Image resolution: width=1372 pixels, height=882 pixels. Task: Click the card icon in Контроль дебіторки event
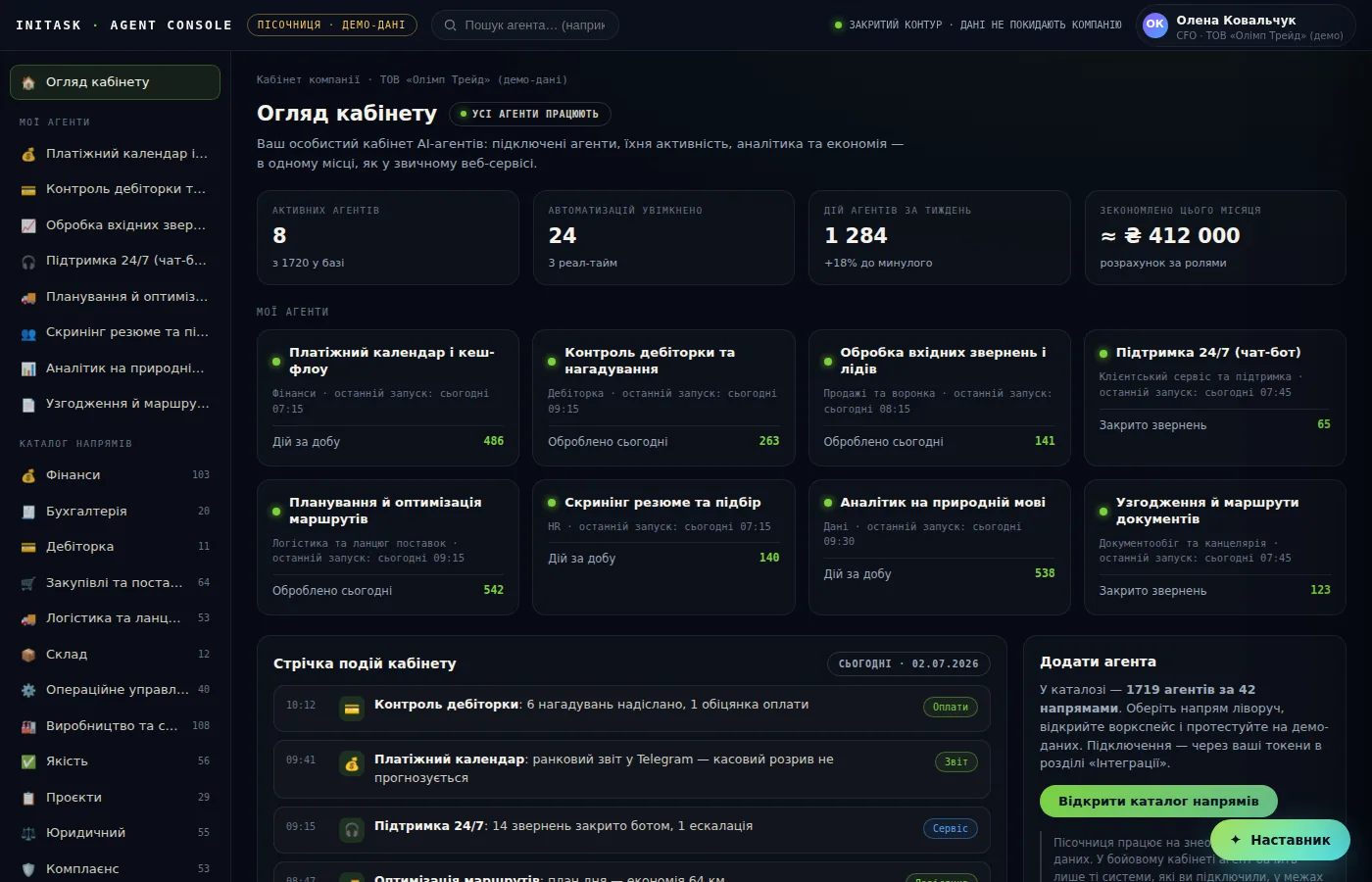coord(352,709)
